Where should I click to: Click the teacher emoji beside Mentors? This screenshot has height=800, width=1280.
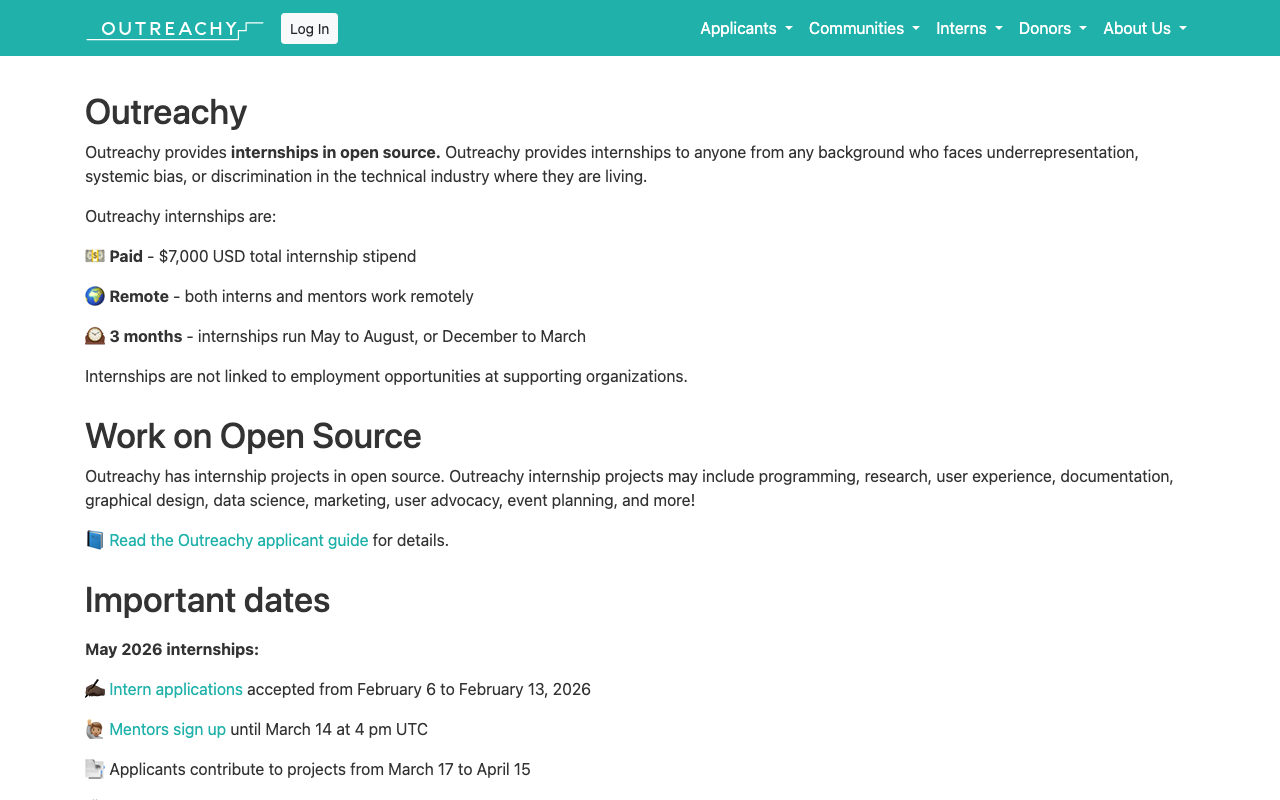click(x=95, y=729)
